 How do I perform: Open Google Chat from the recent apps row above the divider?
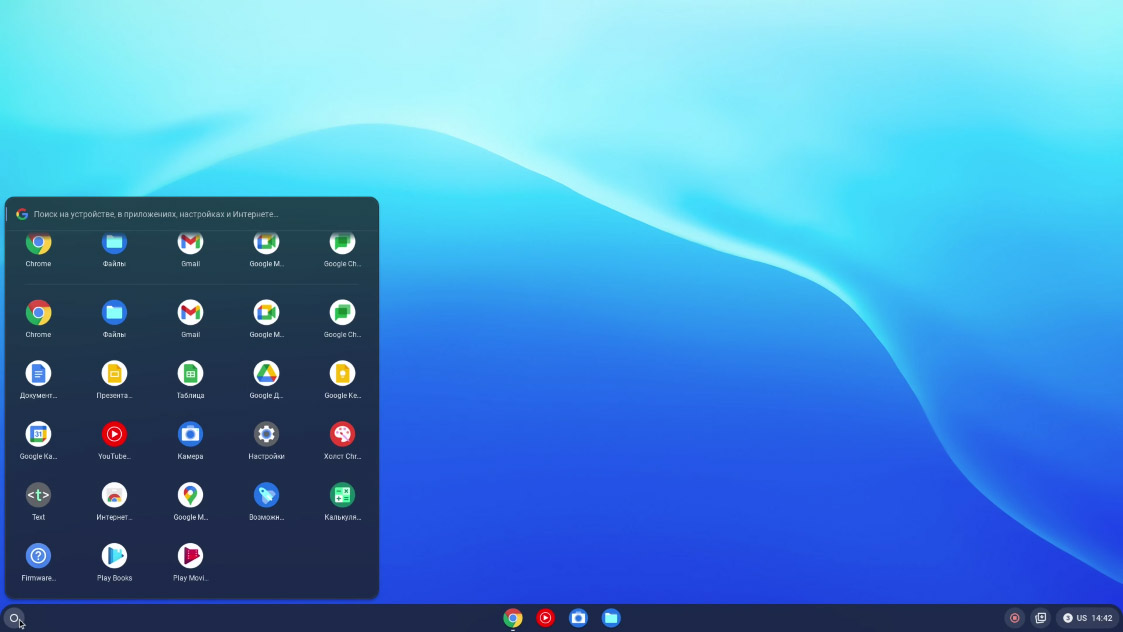[342, 244]
